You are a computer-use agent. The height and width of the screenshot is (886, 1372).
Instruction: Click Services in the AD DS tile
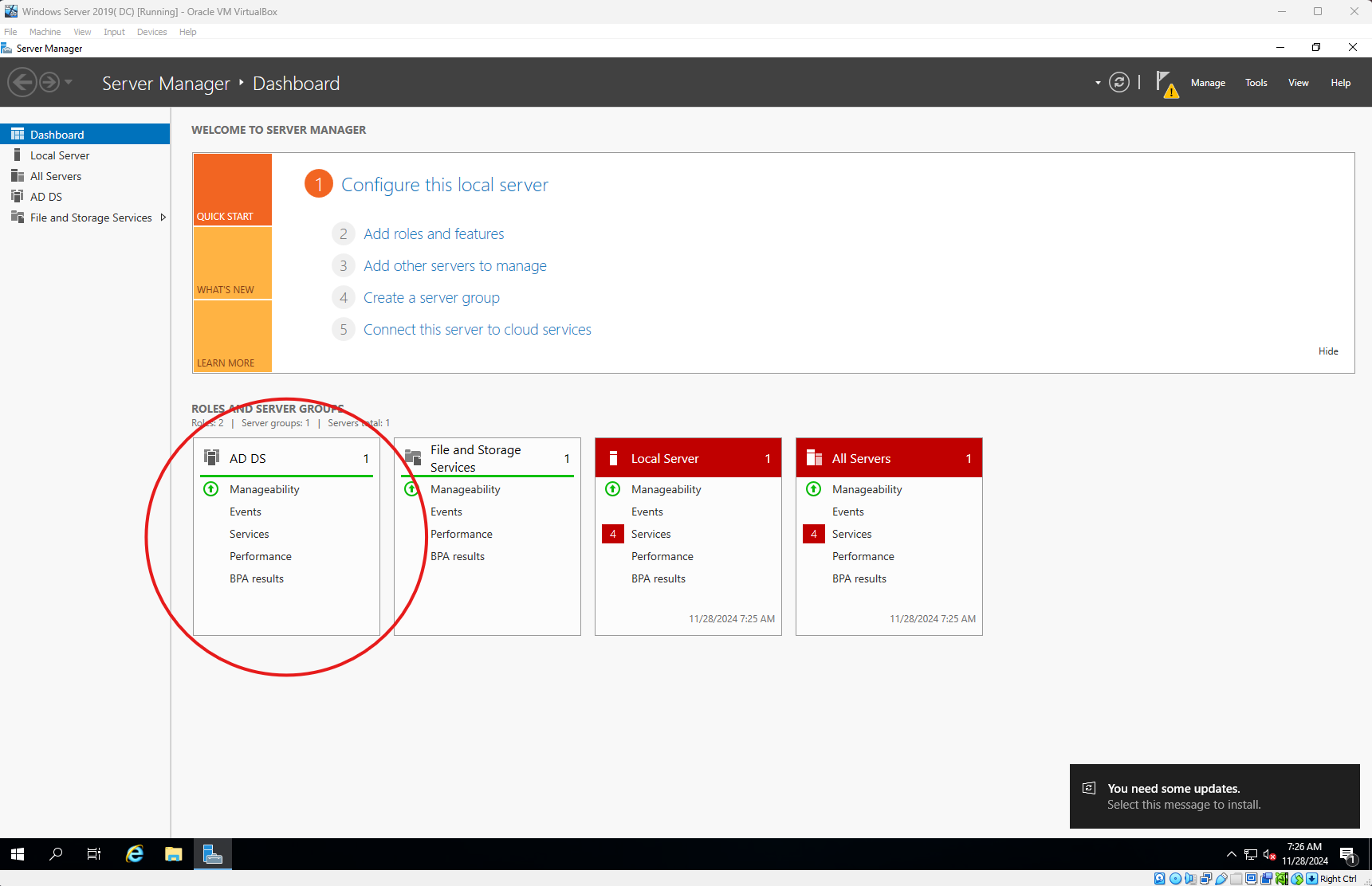(x=250, y=534)
